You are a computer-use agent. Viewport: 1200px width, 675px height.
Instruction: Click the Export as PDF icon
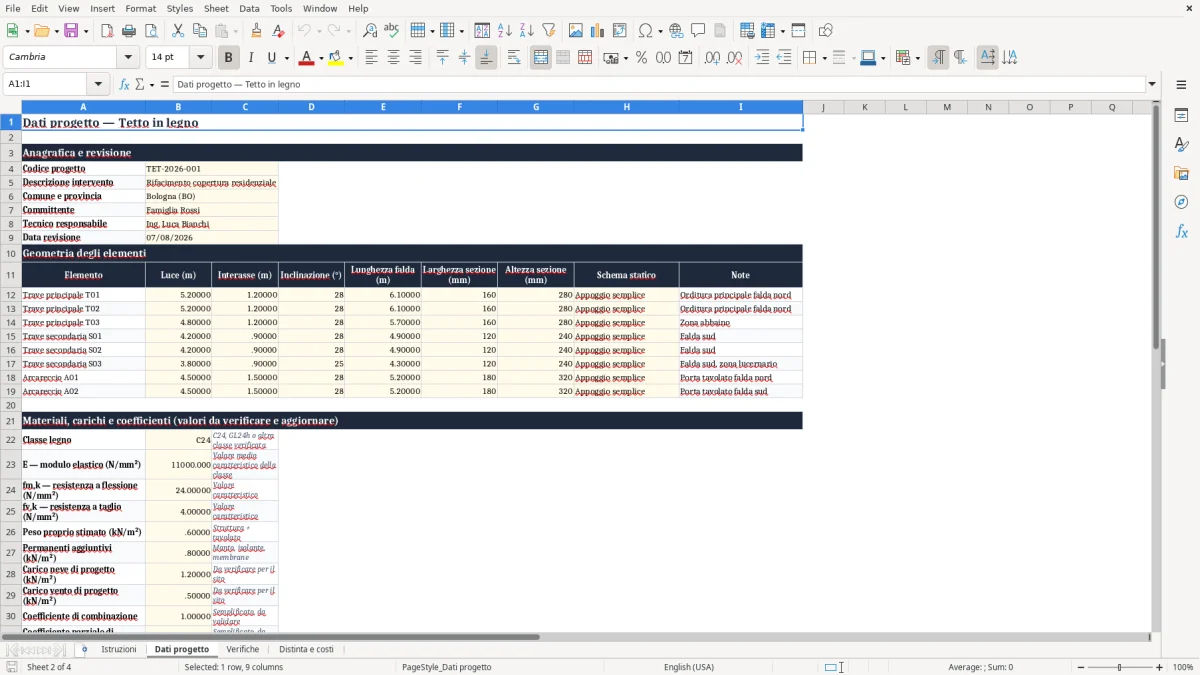pyautogui.click(x=107, y=31)
